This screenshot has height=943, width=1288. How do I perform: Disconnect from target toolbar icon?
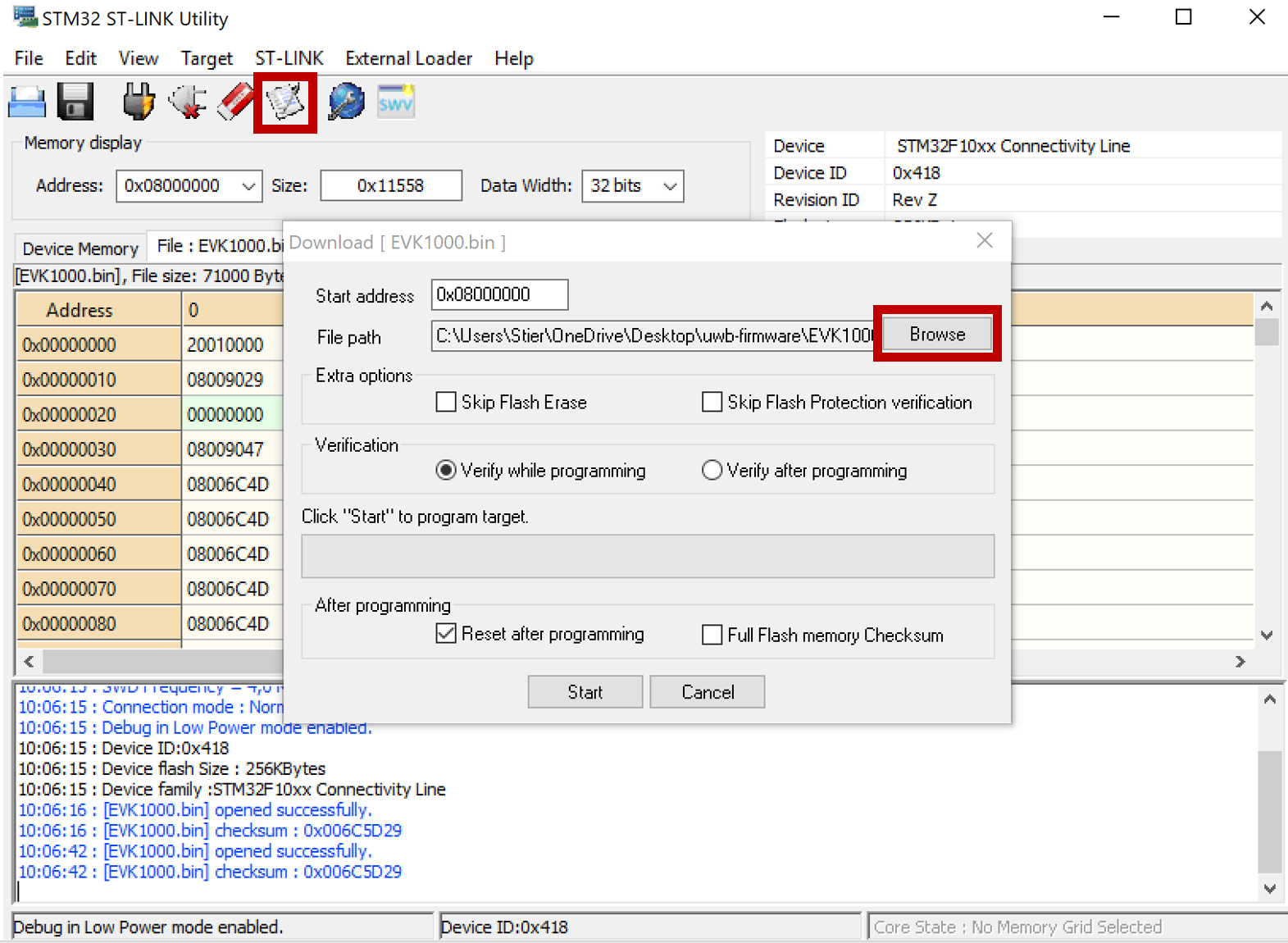[x=187, y=102]
